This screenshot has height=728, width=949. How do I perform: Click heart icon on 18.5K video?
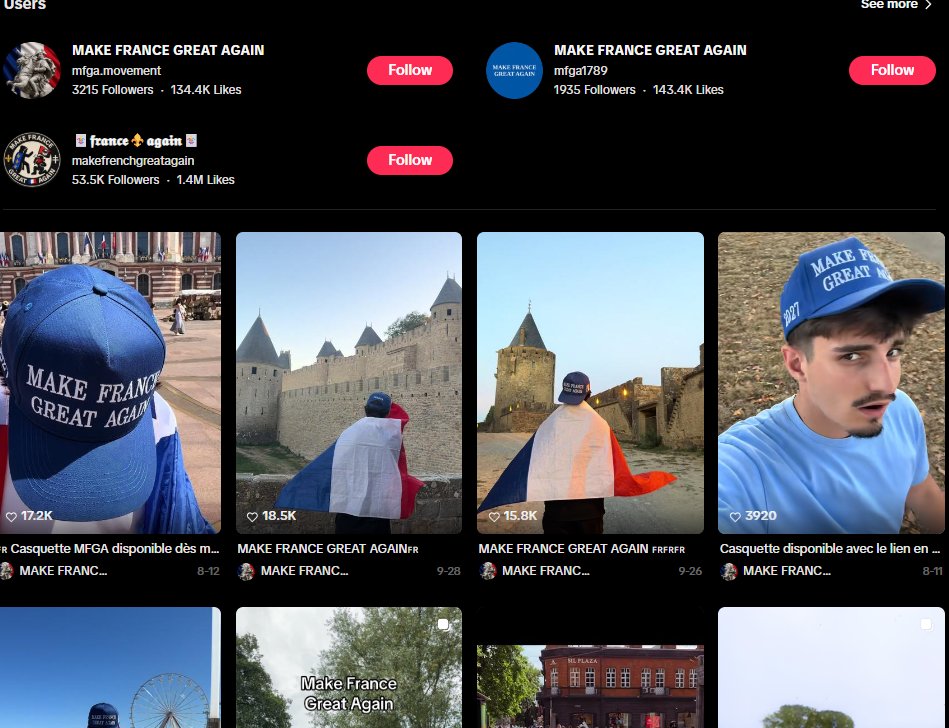(252, 516)
